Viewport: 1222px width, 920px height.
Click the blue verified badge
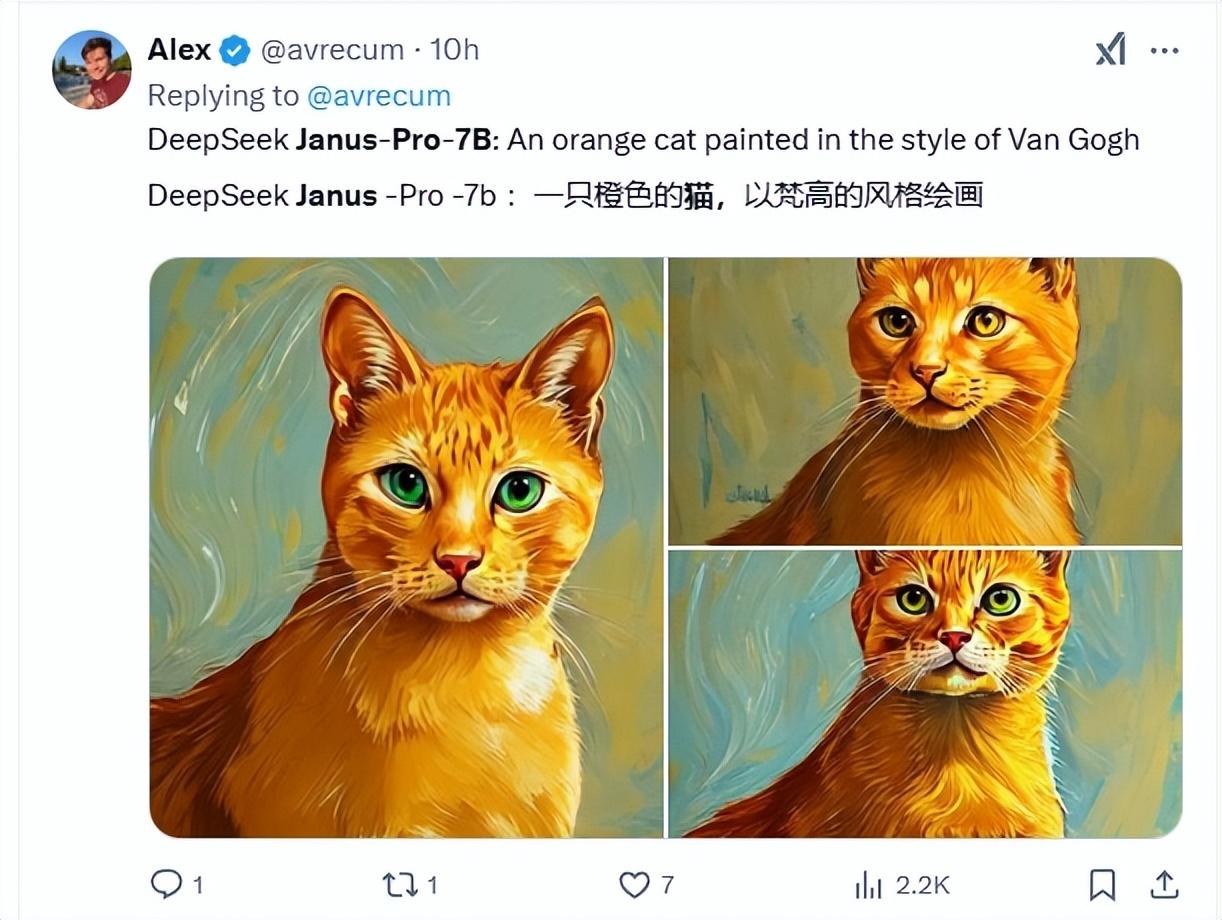click(x=235, y=50)
